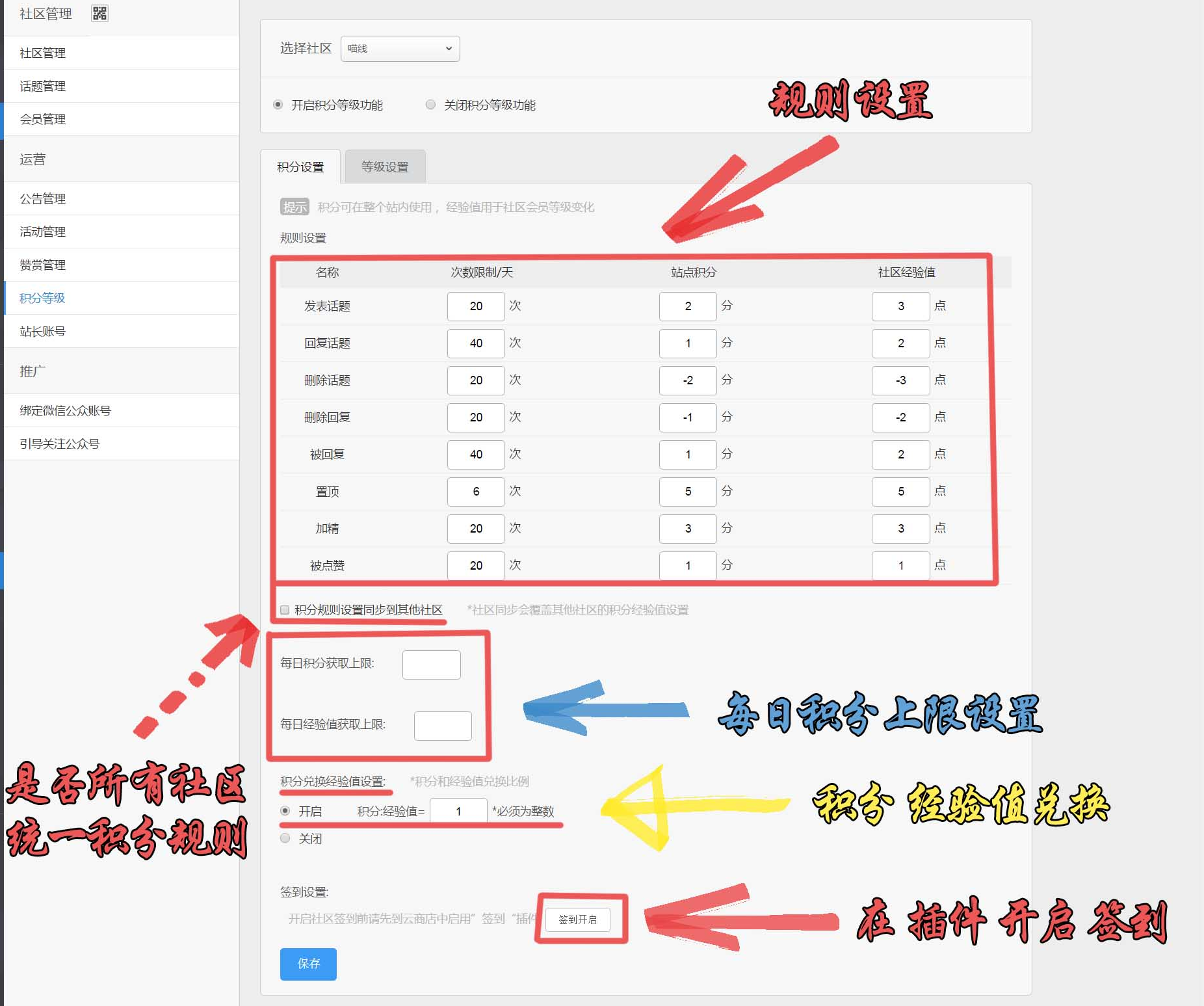Screen dimensions: 1204x1006
Task: Select 关闭积分等级功能 radio button
Action: 430,105
